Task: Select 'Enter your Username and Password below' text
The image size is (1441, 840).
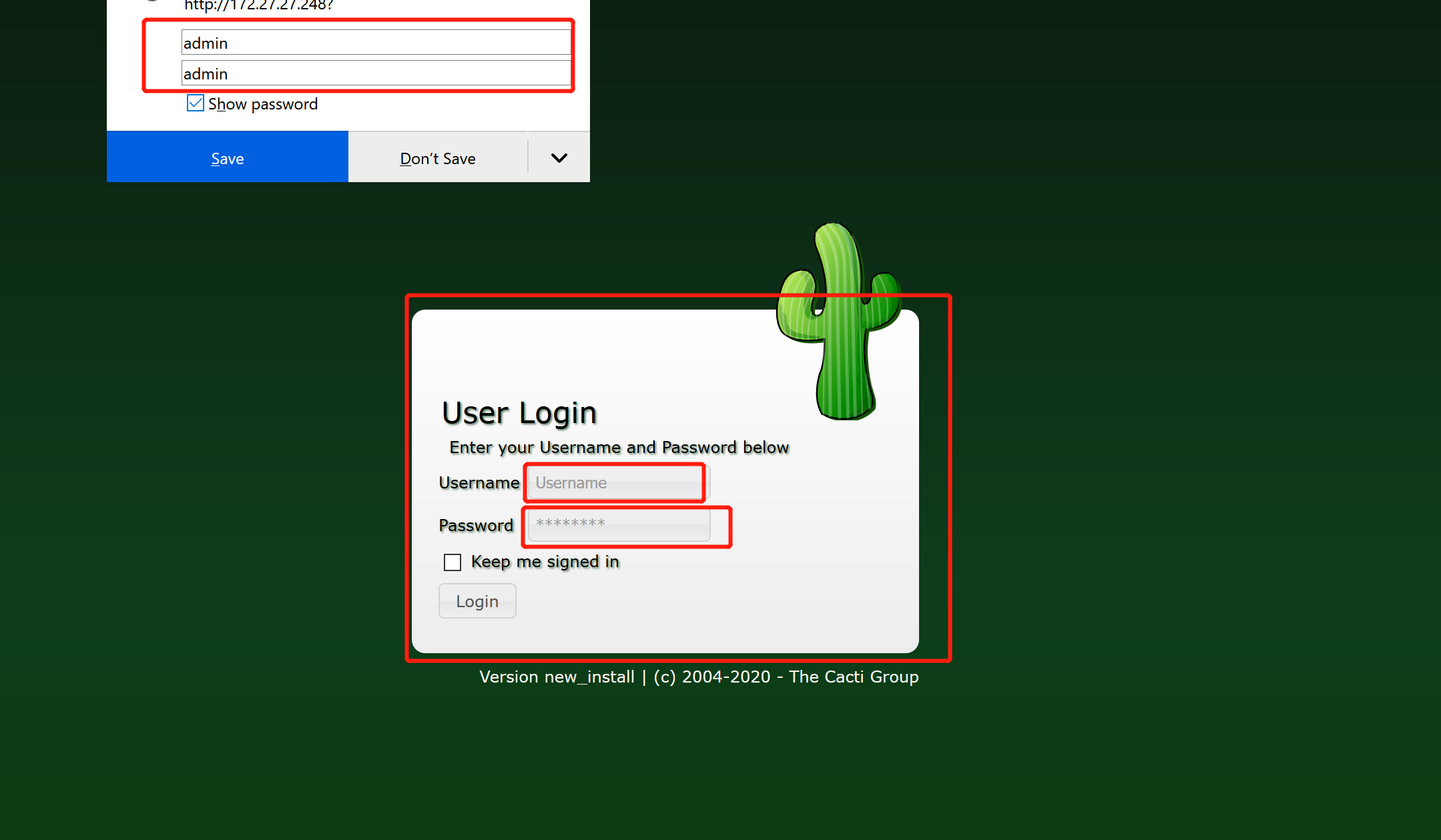Action: pos(619,447)
